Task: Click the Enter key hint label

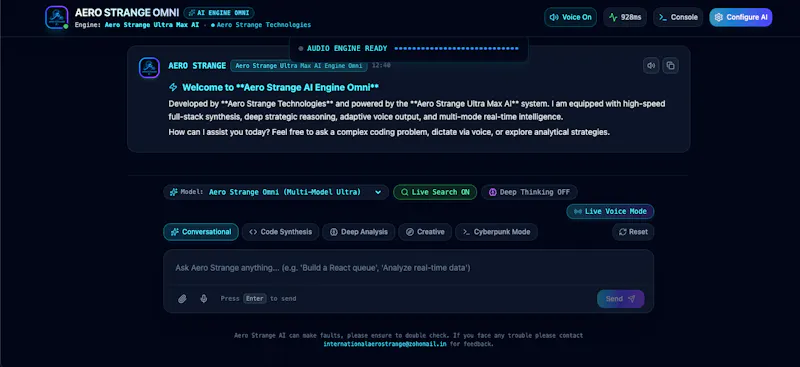Action: [255, 299]
